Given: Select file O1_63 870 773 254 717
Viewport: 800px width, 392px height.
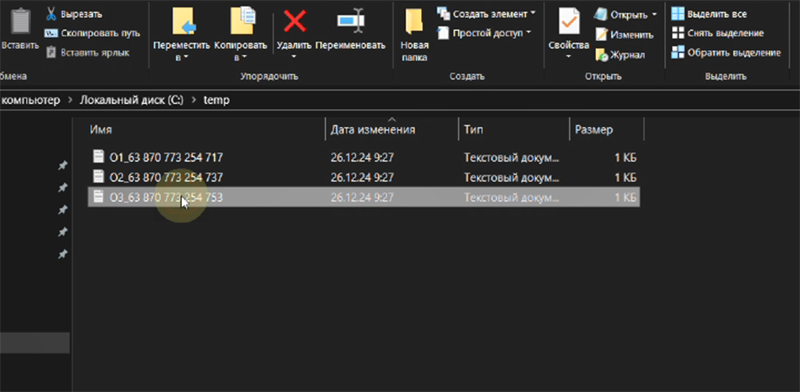Looking at the screenshot, I should click(166, 157).
